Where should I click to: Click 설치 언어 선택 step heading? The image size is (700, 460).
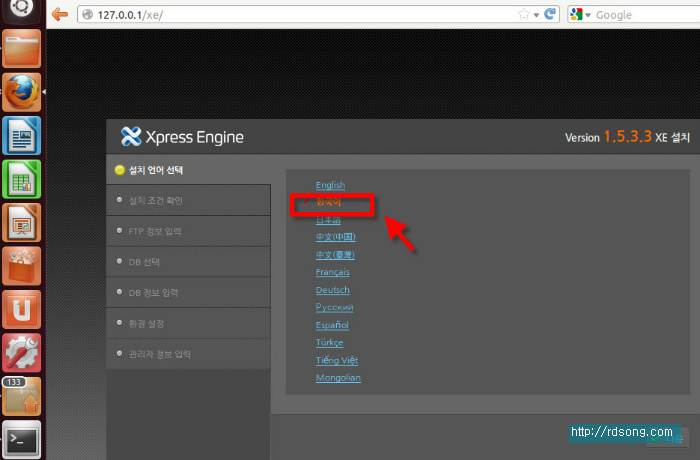pyautogui.click(x=155, y=170)
